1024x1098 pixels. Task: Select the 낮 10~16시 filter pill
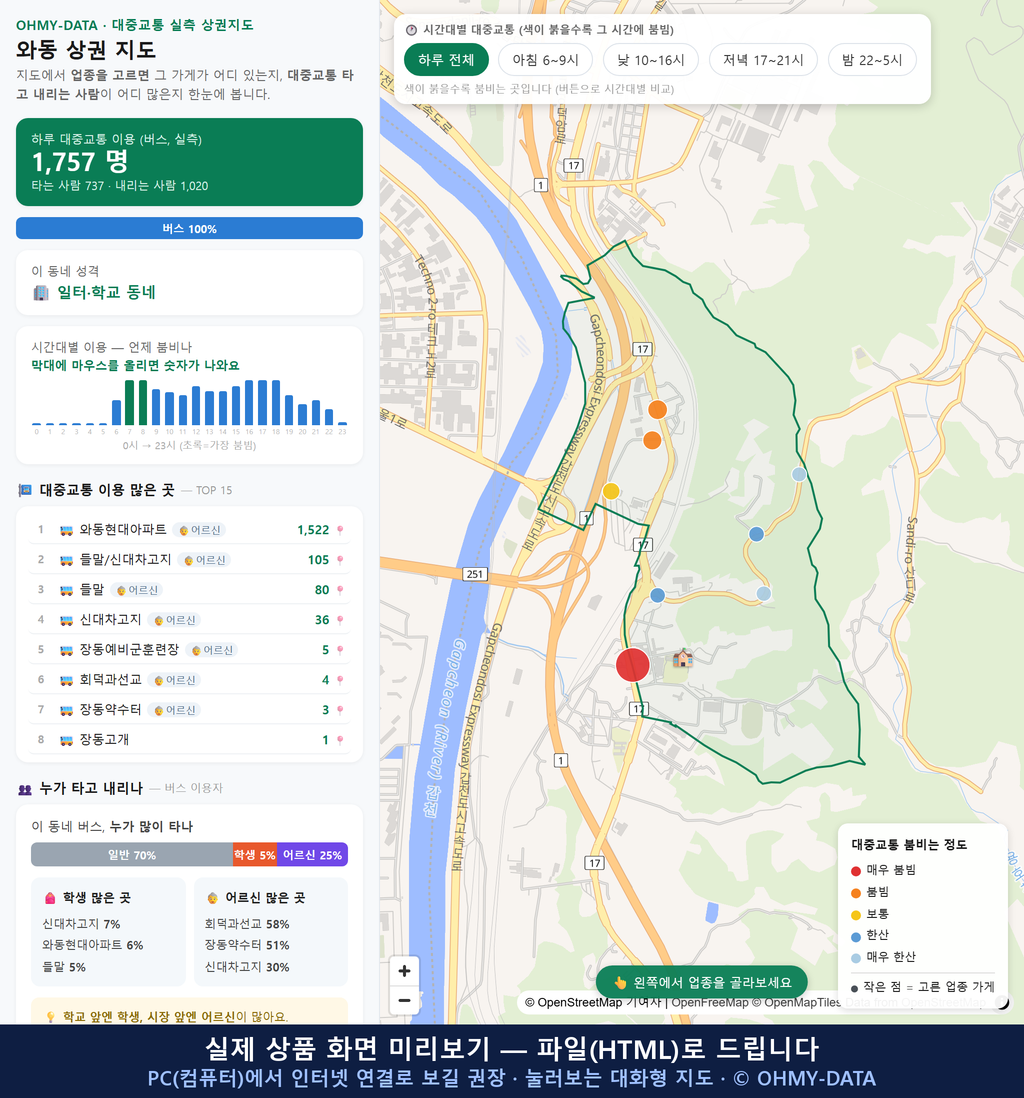click(x=651, y=60)
